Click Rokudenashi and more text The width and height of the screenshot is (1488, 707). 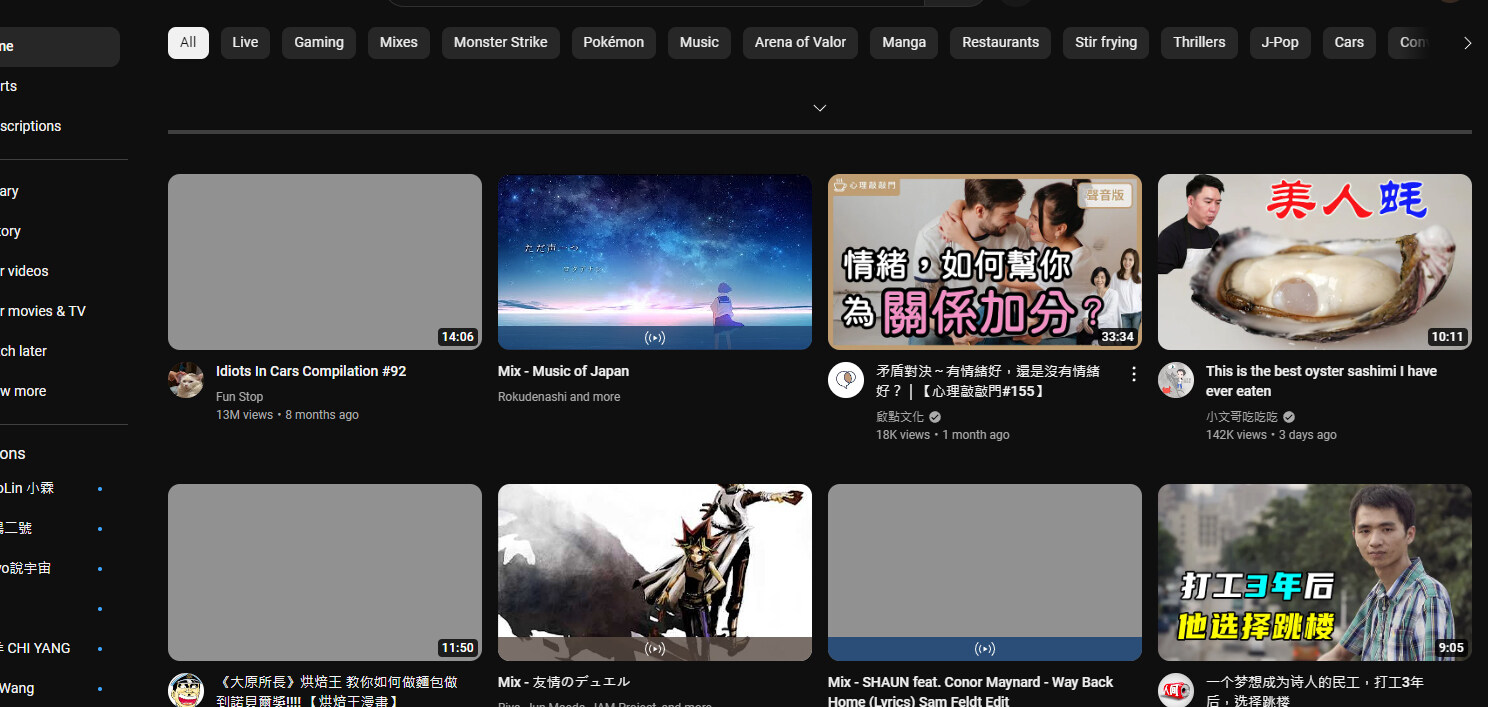(x=559, y=397)
